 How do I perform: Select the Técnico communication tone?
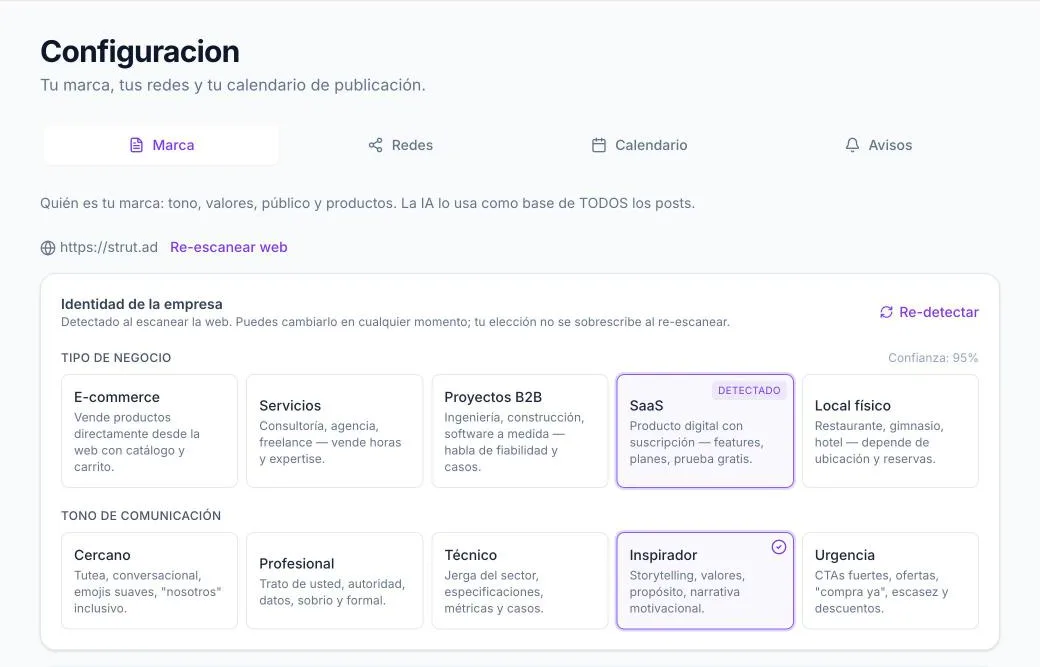[x=520, y=581]
